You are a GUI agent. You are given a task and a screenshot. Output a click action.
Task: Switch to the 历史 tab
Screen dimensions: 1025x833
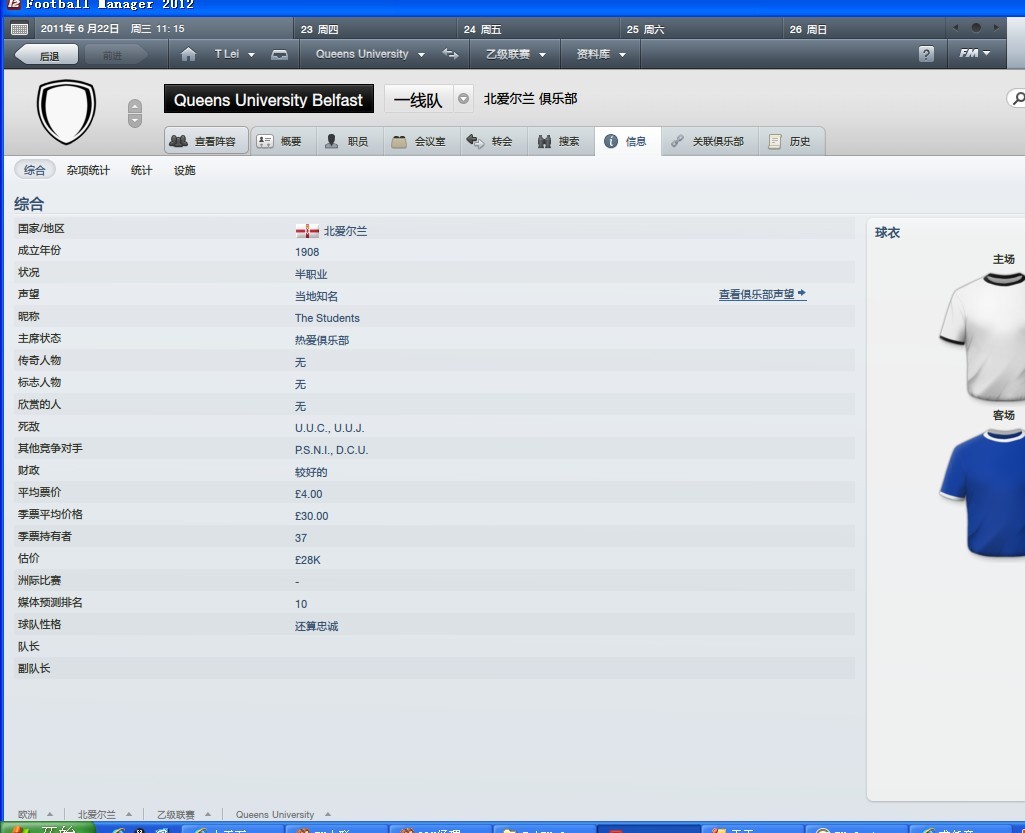click(791, 141)
